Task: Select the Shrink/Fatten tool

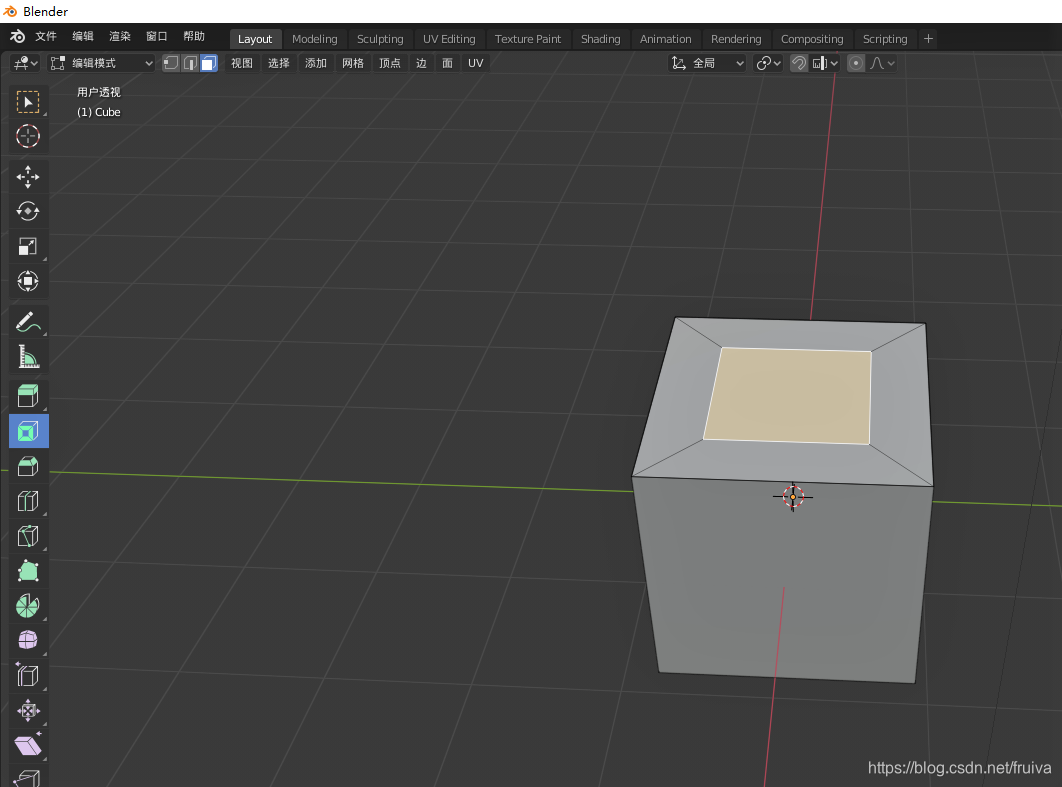Action: tap(28, 710)
